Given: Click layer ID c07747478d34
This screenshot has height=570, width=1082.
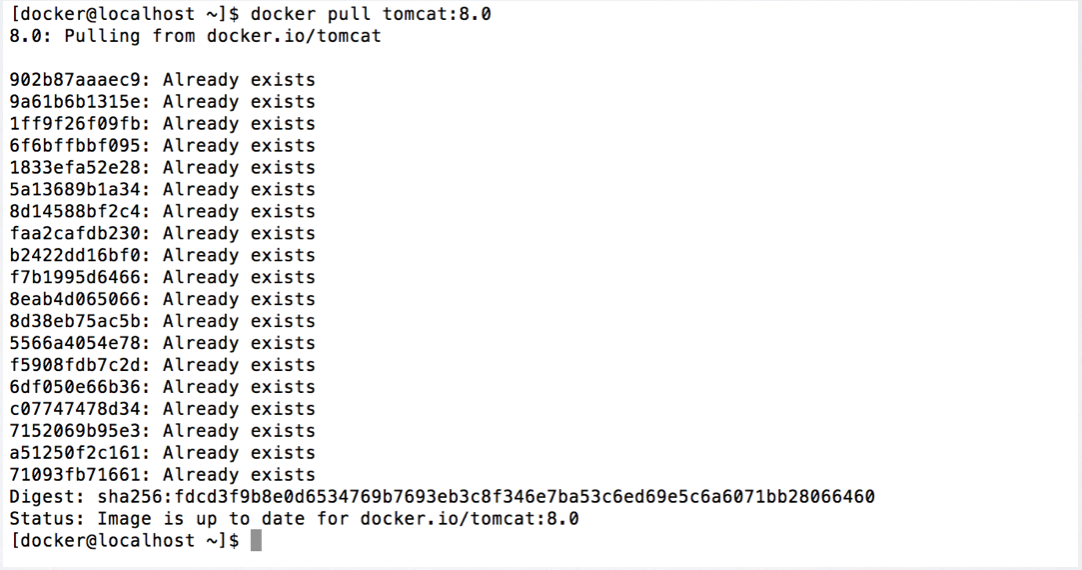Looking at the screenshot, I should point(76,409).
